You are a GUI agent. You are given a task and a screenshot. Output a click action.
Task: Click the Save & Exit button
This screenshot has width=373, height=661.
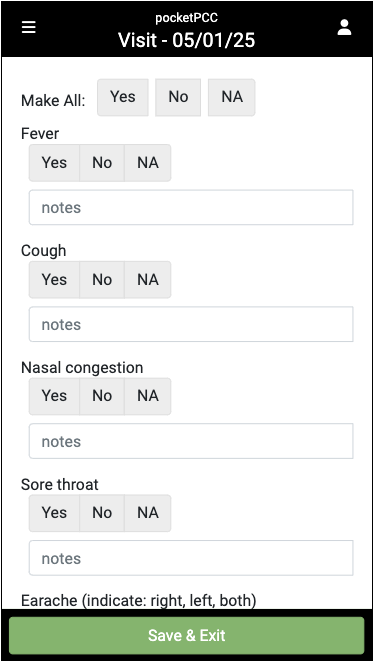(x=187, y=635)
